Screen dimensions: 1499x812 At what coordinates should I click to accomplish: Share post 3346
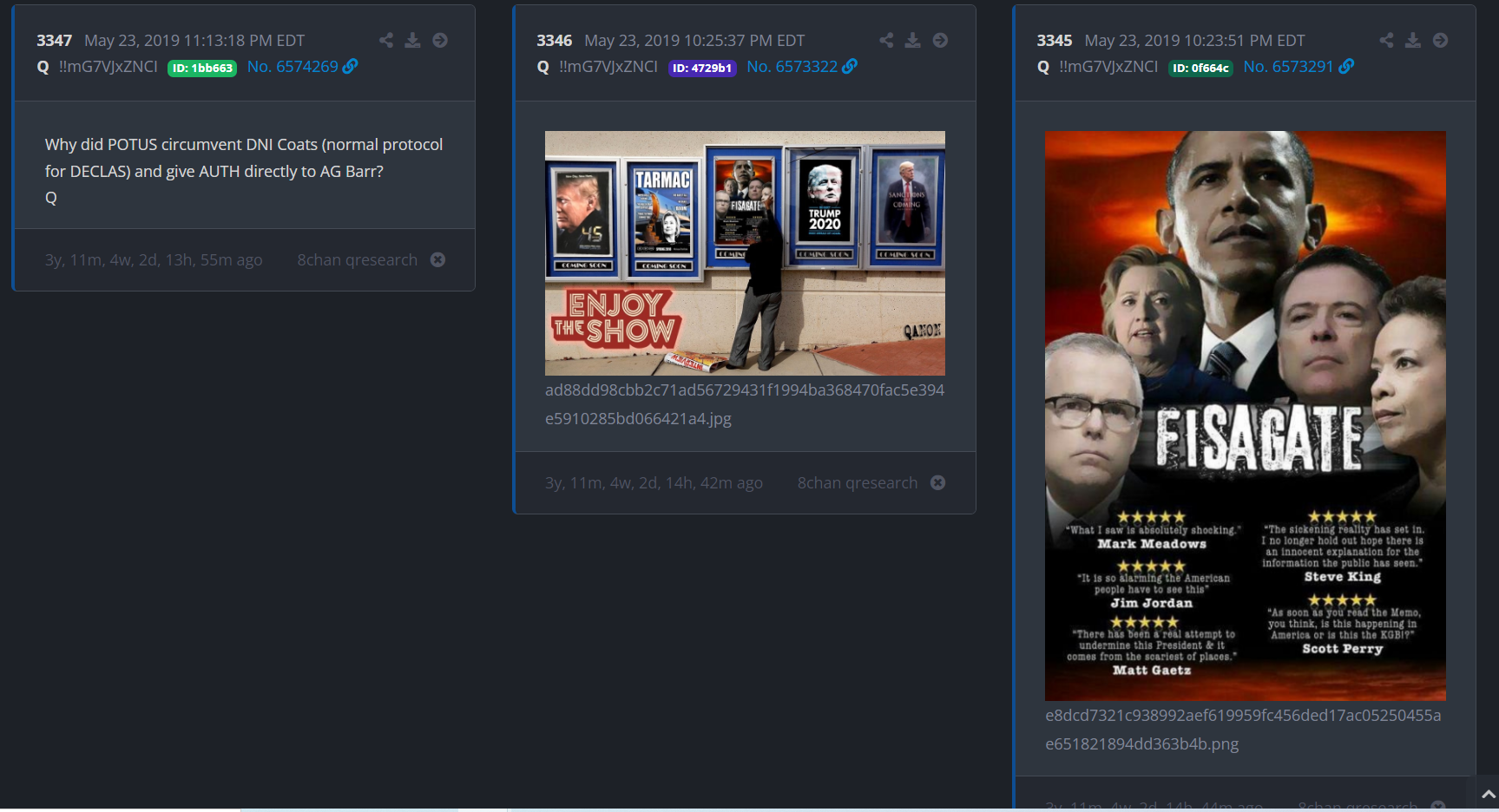click(886, 40)
